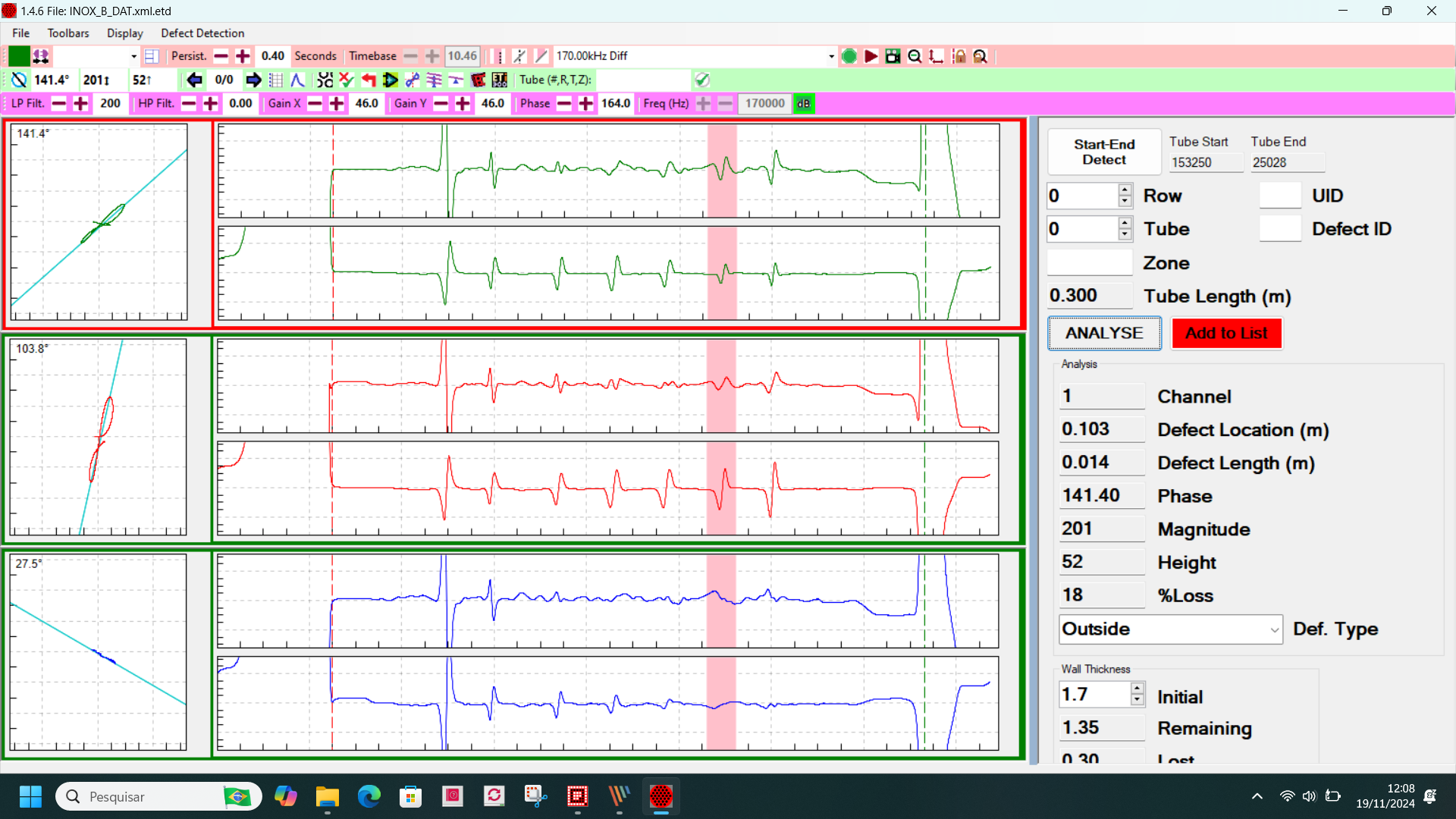Click the green camera snapshot icon

tap(893, 56)
